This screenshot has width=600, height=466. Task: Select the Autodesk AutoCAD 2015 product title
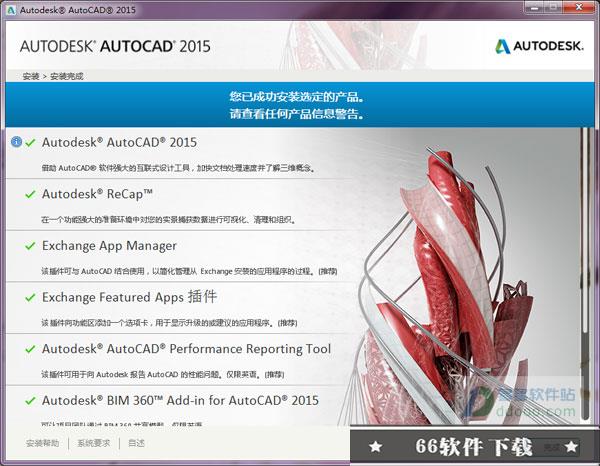(119, 142)
